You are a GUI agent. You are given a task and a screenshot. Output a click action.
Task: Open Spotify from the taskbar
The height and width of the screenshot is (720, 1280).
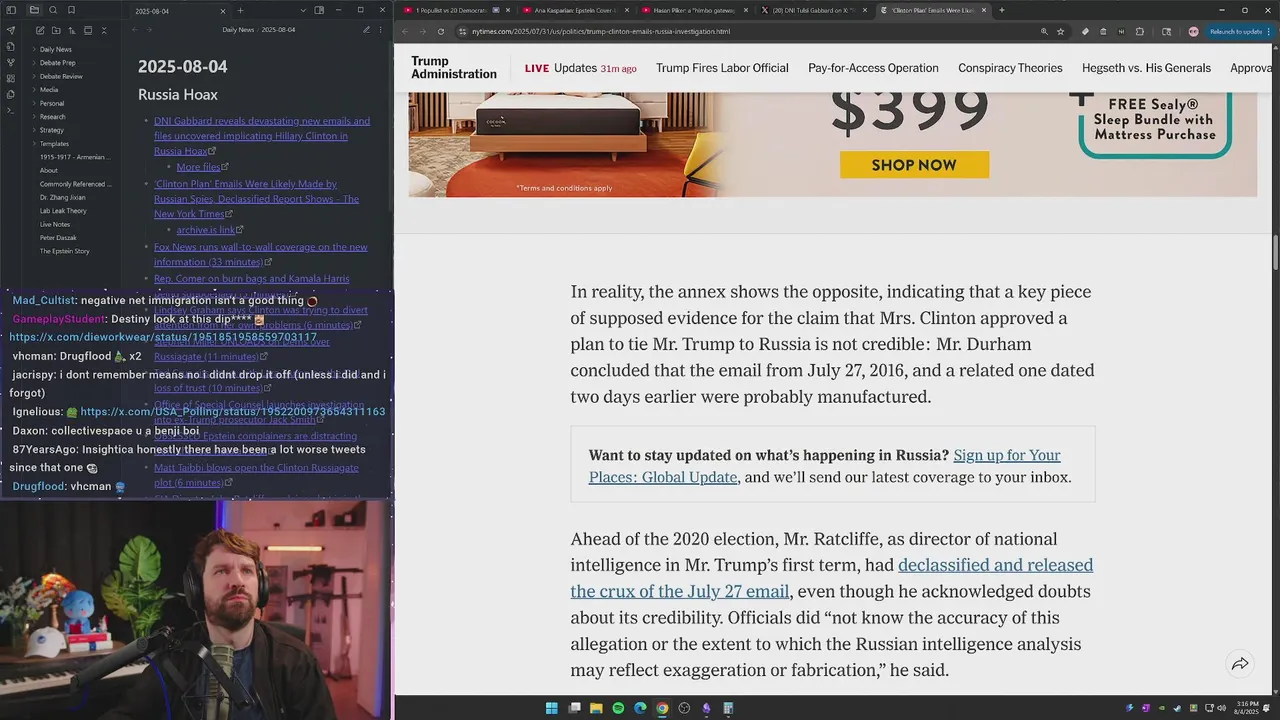[x=618, y=708]
